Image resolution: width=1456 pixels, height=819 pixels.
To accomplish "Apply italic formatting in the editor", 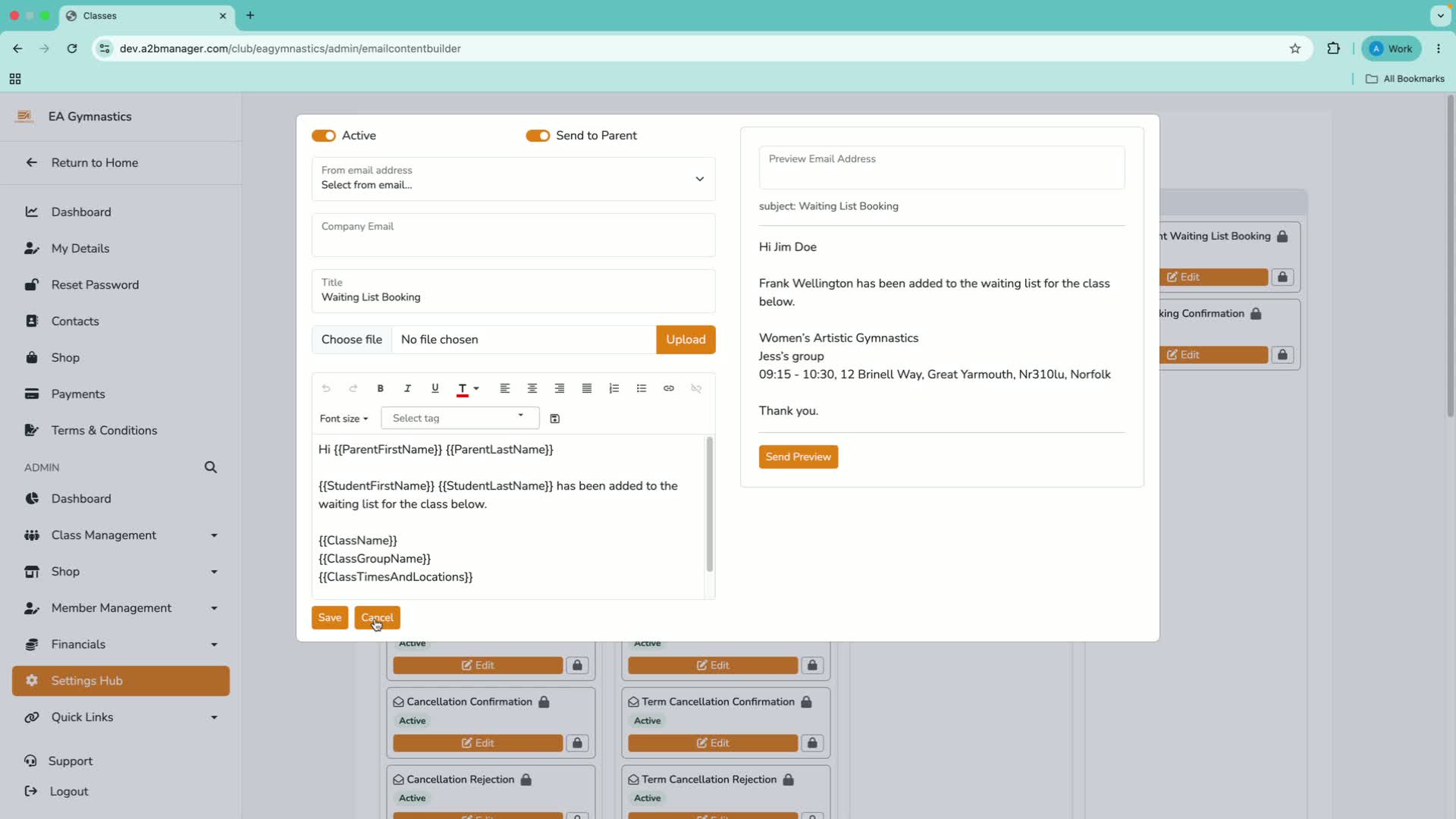I will pos(407,388).
